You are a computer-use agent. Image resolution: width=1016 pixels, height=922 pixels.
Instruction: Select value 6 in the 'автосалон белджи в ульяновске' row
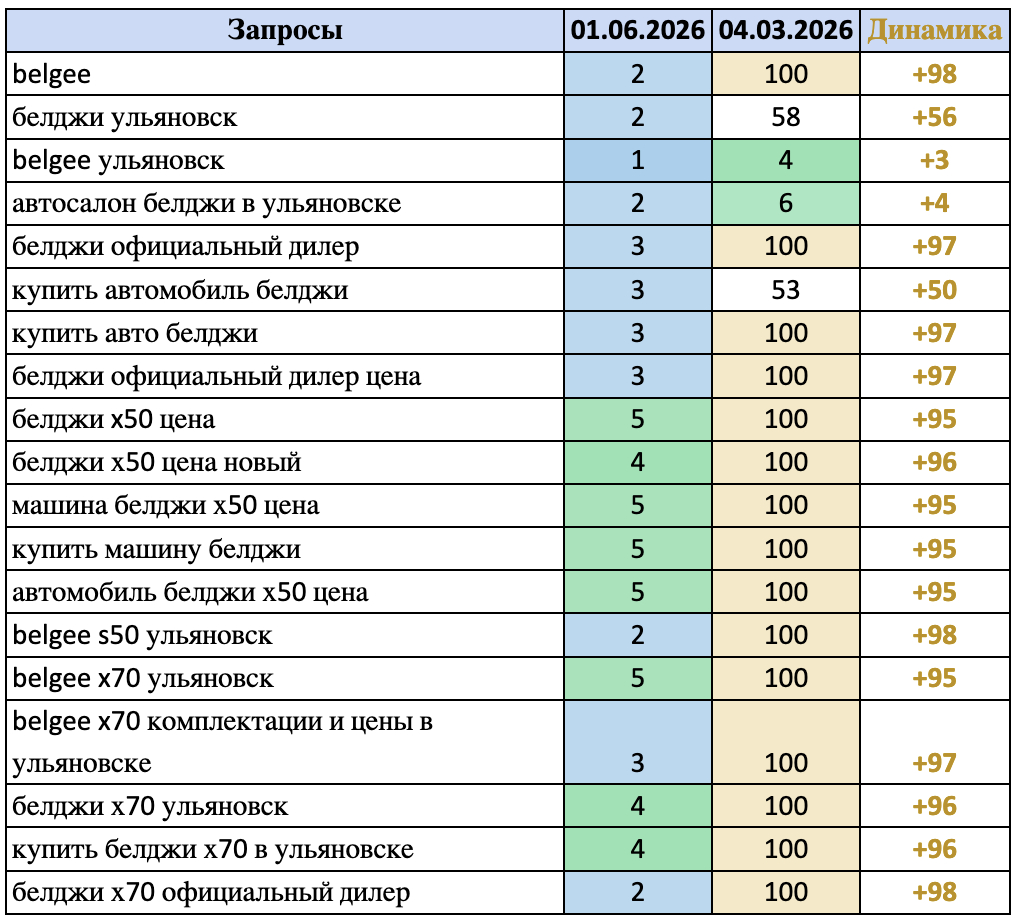785,203
